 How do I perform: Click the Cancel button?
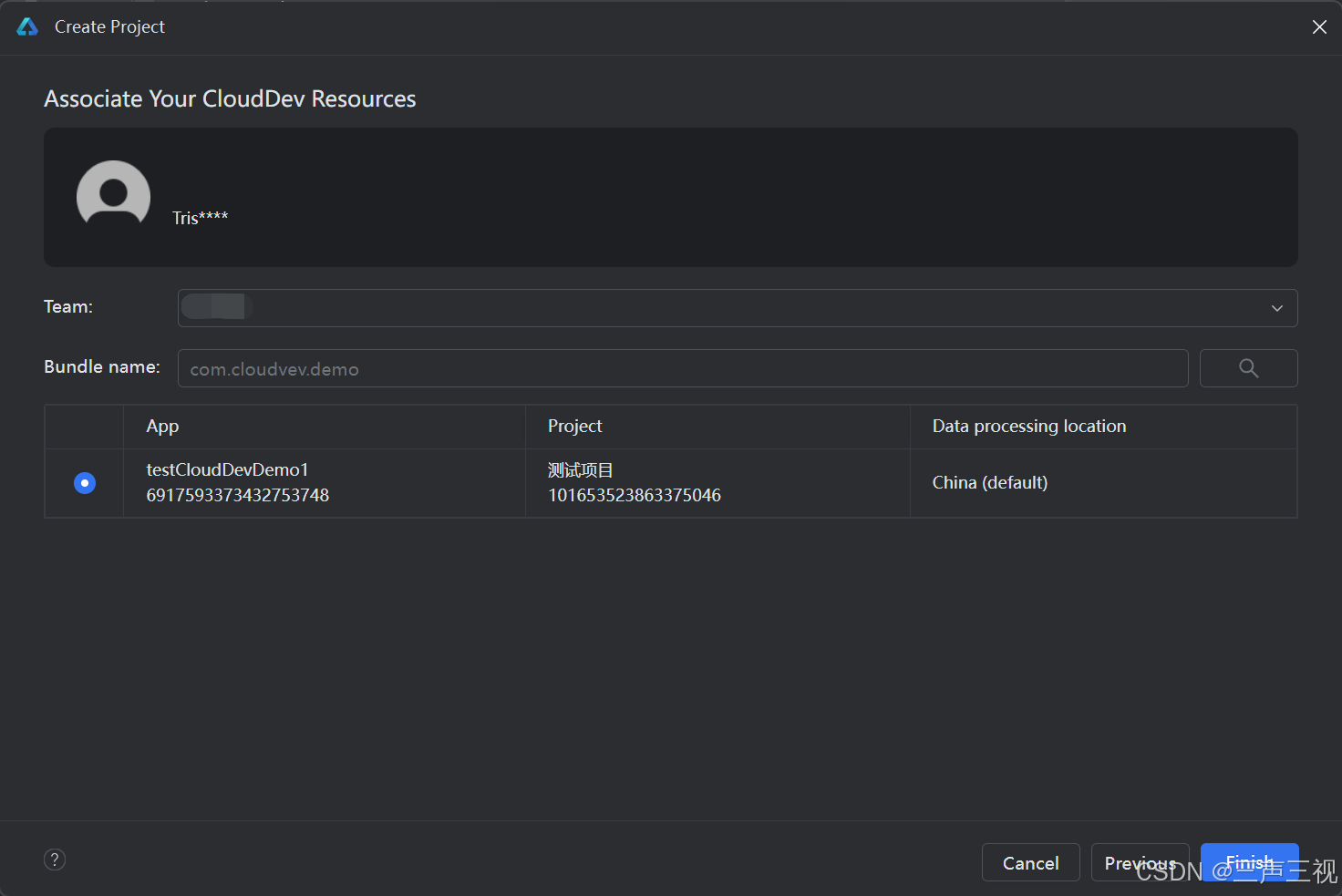tap(1031, 862)
